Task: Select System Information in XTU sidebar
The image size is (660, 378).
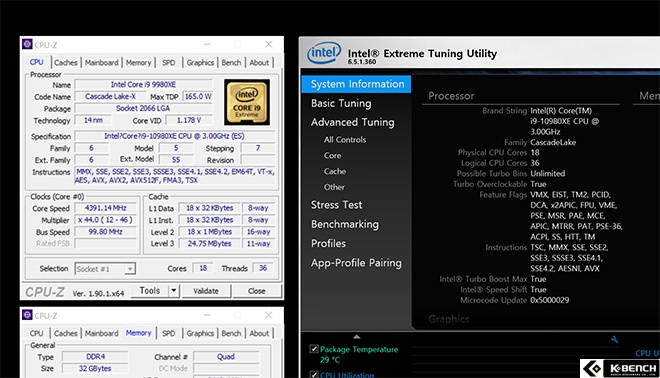Action: tap(357, 84)
